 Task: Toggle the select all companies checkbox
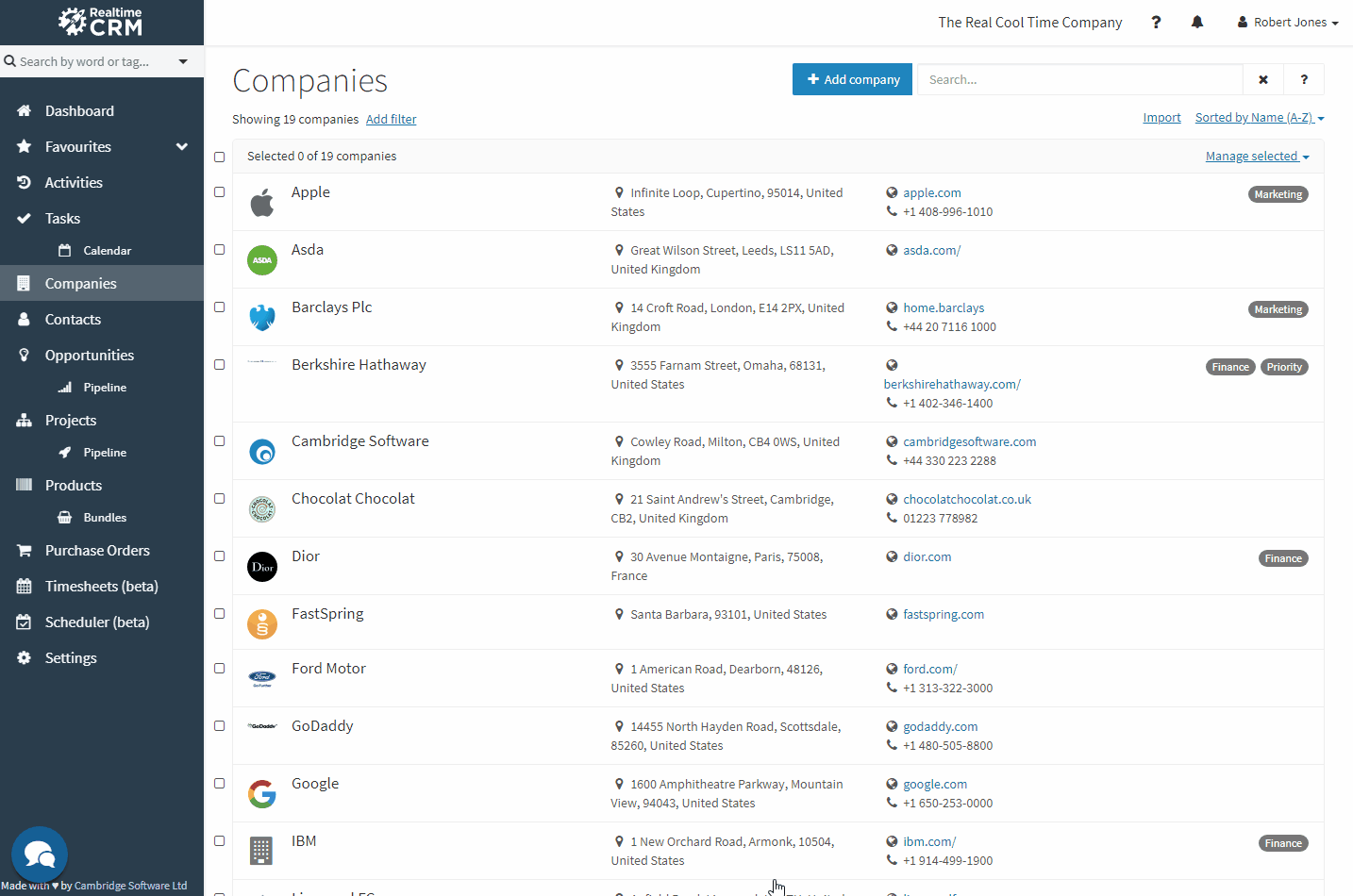coord(219,157)
